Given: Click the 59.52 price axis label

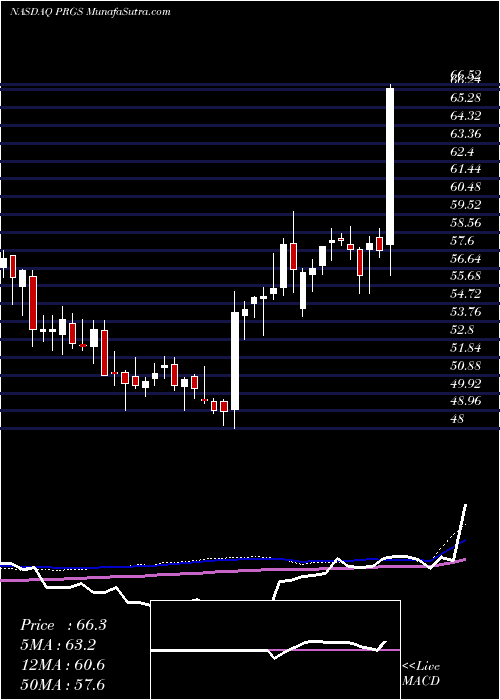Looking at the screenshot, I should 466,205.
